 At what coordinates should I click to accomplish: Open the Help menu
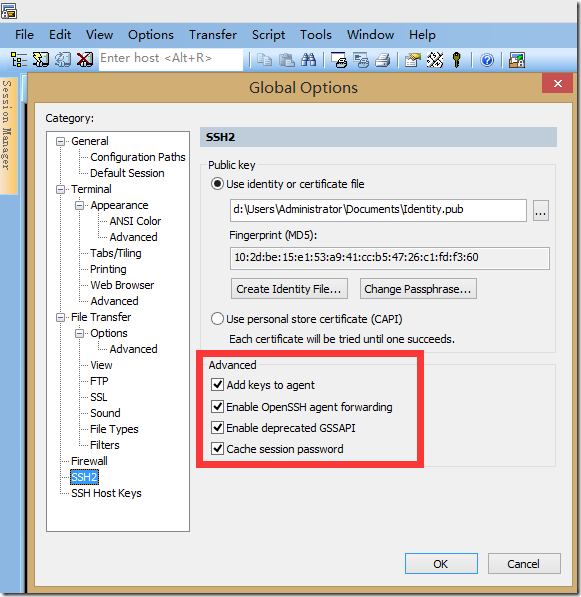click(422, 35)
